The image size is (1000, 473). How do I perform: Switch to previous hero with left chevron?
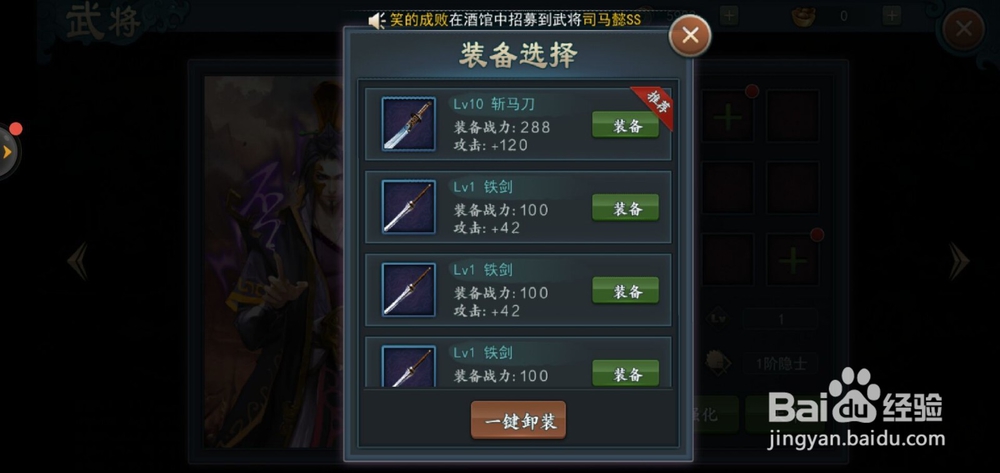(x=78, y=260)
